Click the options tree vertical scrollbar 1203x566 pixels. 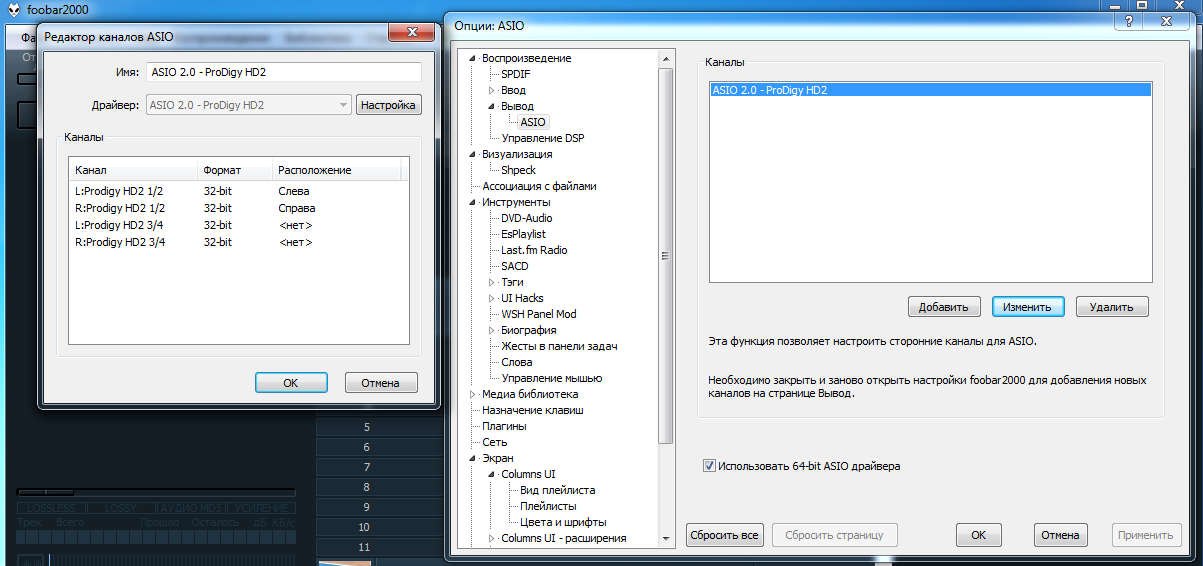pyautogui.click(x=665, y=257)
